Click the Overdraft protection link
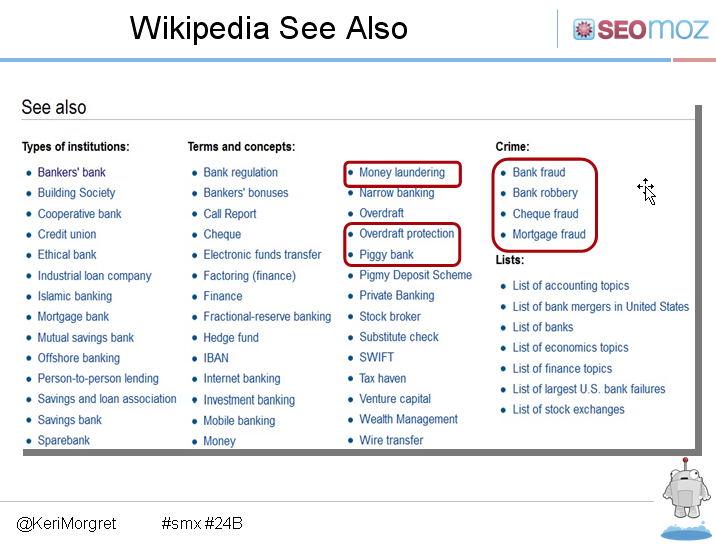Viewport: 716px width, 544px height. point(406,233)
